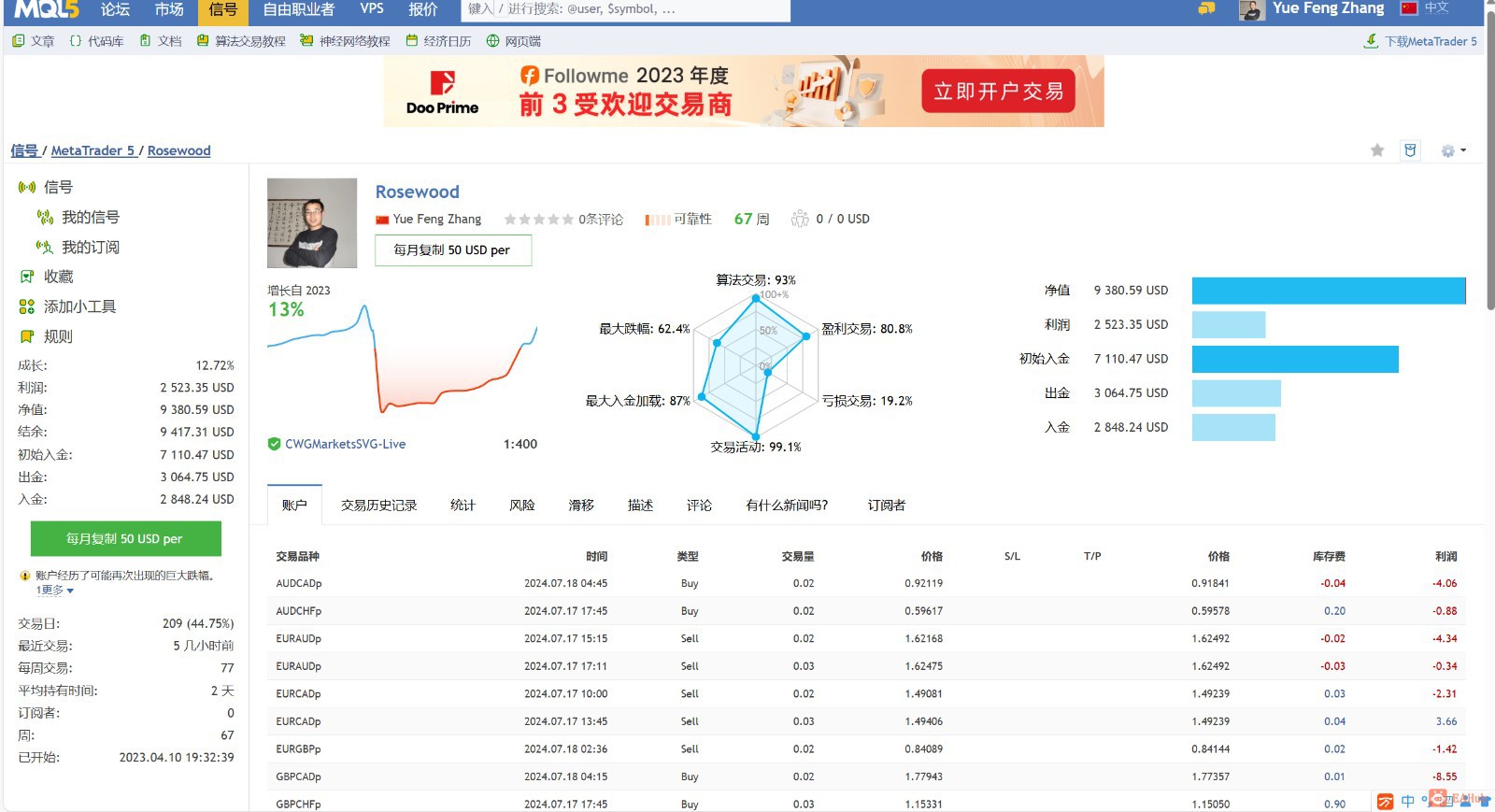Click the blue badge icon beside the star

point(1410,150)
